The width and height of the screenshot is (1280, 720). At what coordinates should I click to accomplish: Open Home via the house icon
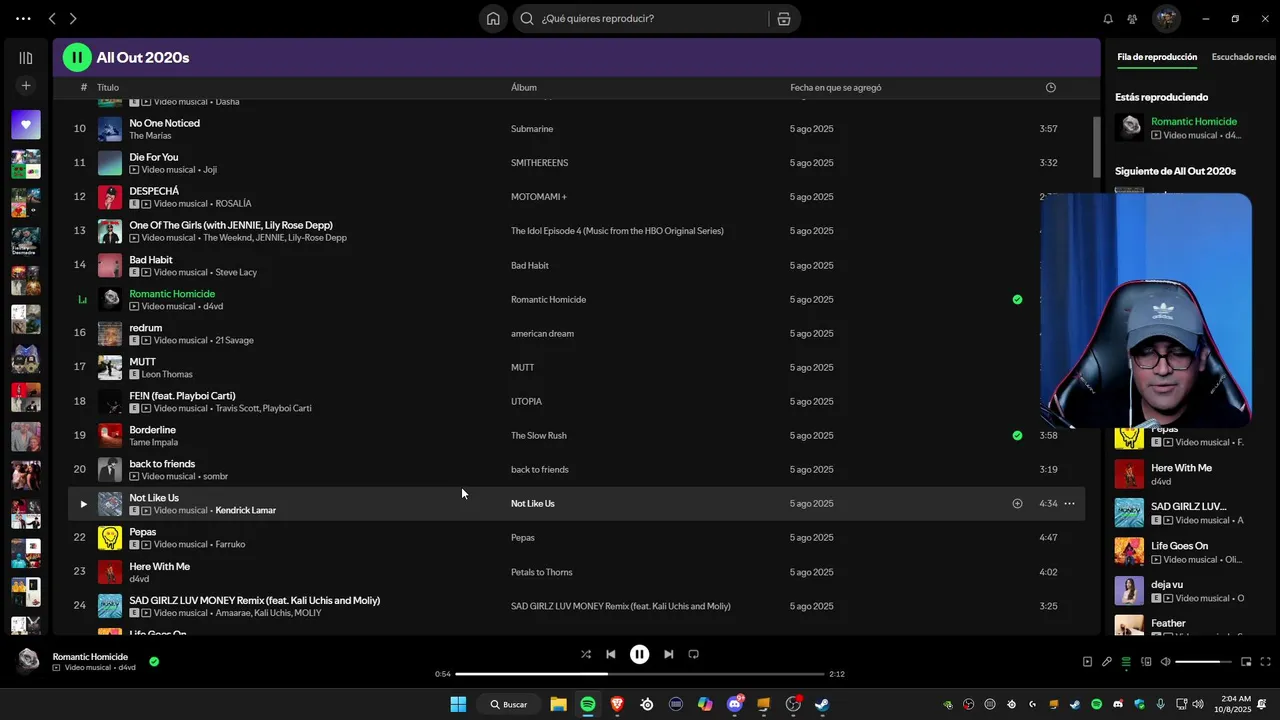[493, 19]
